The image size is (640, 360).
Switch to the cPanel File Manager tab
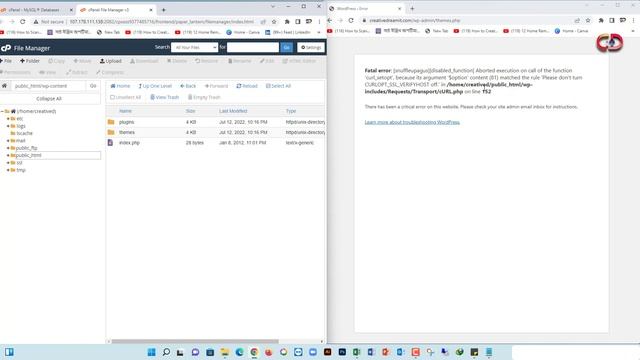[x=116, y=9]
